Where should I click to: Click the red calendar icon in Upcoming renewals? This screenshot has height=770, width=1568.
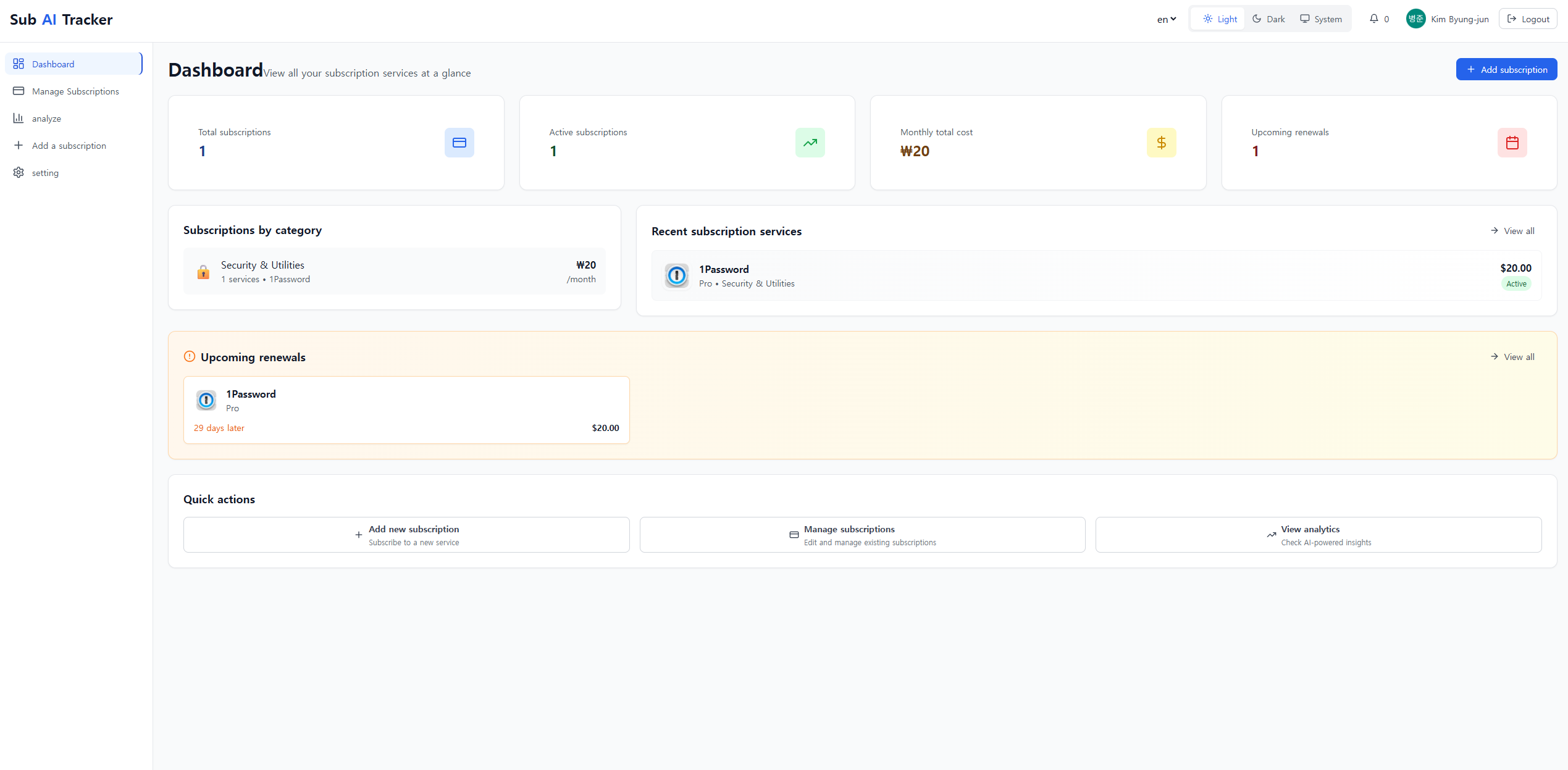tap(1512, 143)
